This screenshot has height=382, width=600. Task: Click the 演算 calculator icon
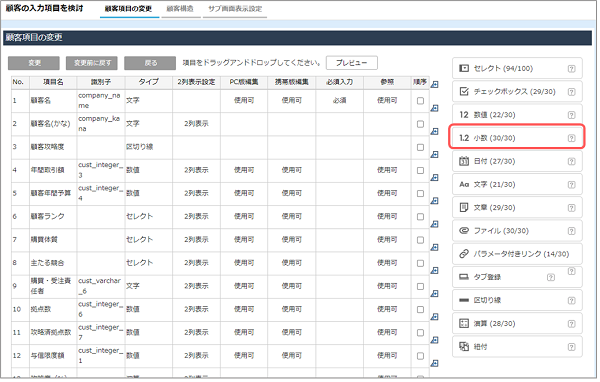(x=464, y=323)
